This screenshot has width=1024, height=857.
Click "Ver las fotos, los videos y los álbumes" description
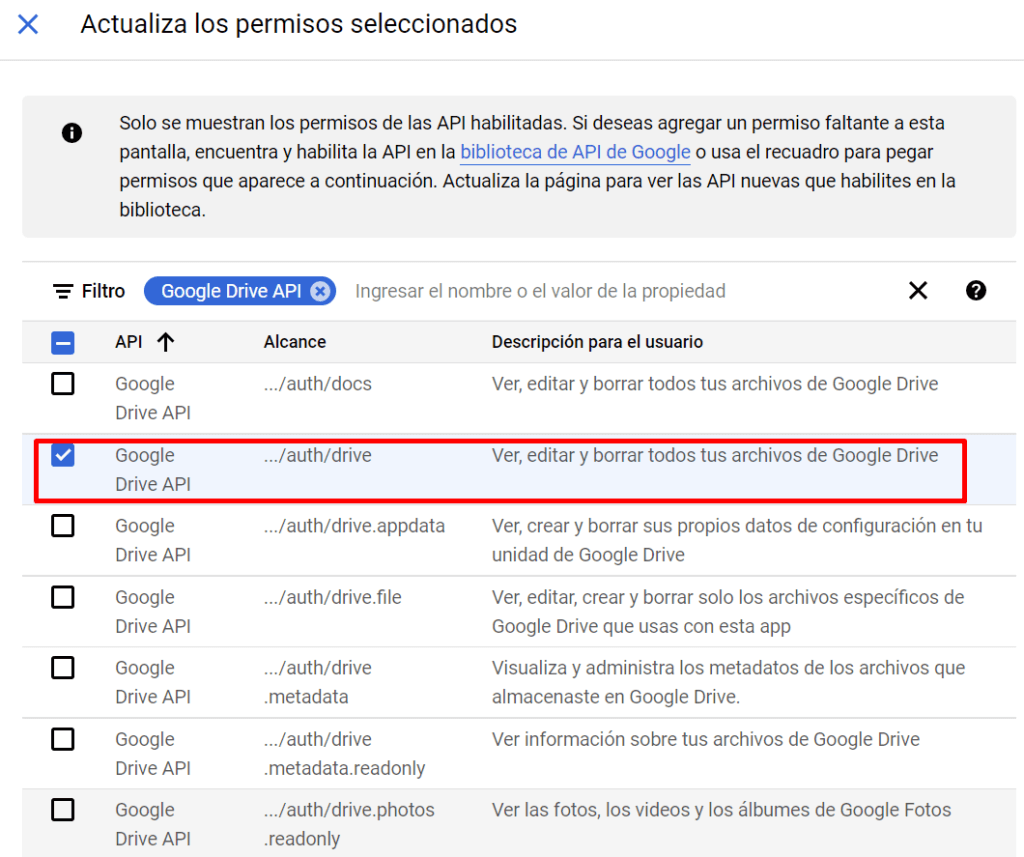tap(722, 811)
